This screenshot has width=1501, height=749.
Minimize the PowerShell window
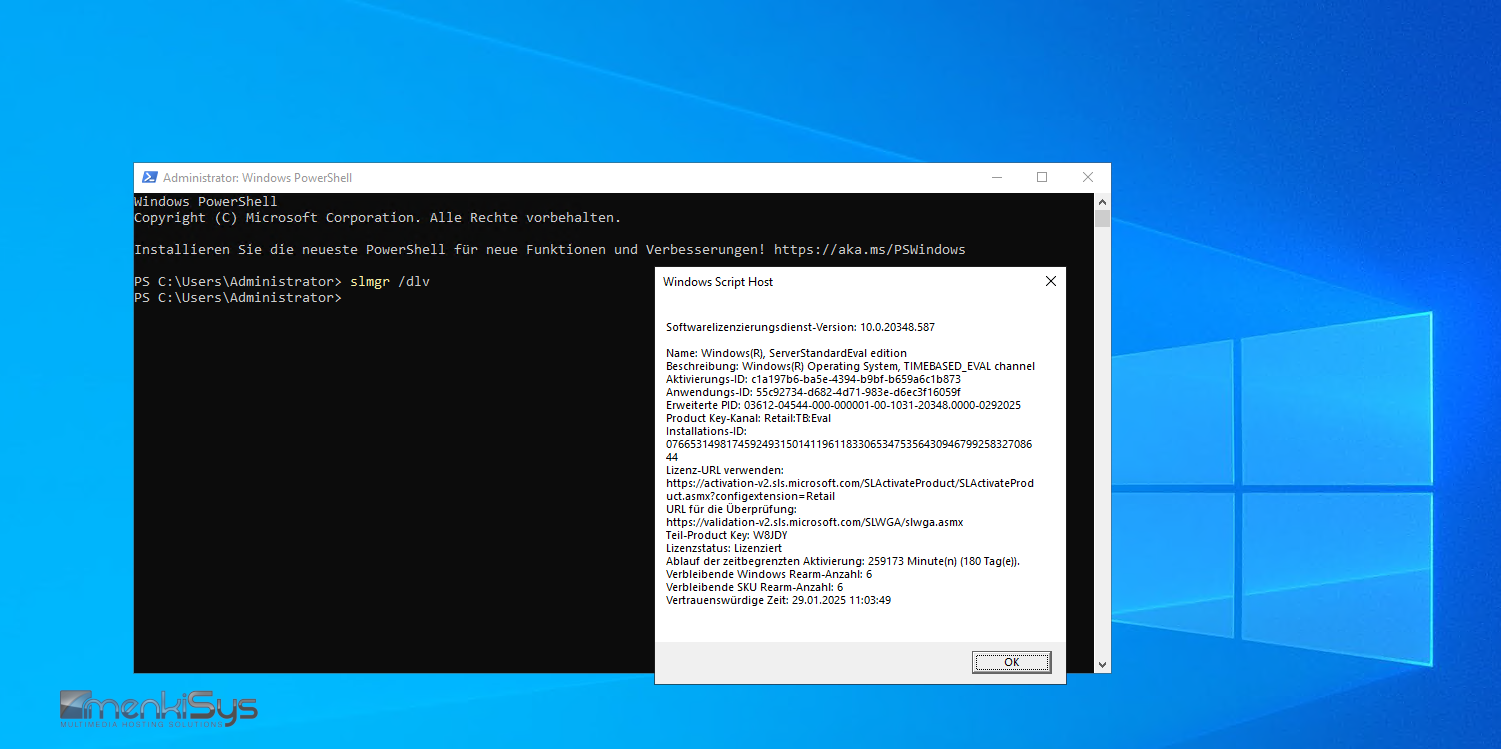(x=996, y=177)
